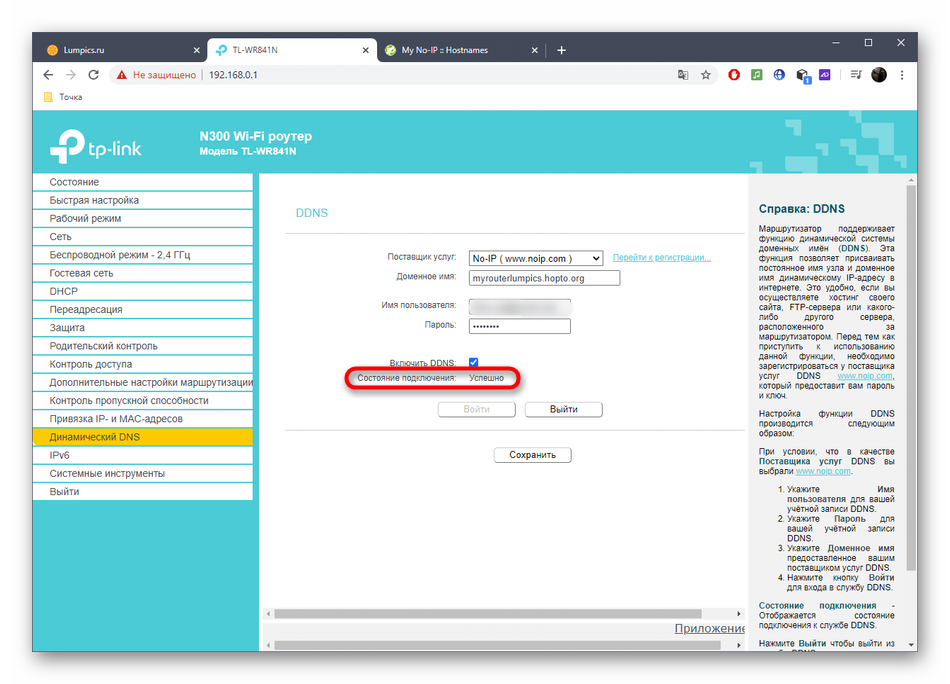This screenshot has width=950, height=684.
Task: Open the translate page icon
Action: tap(683, 75)
